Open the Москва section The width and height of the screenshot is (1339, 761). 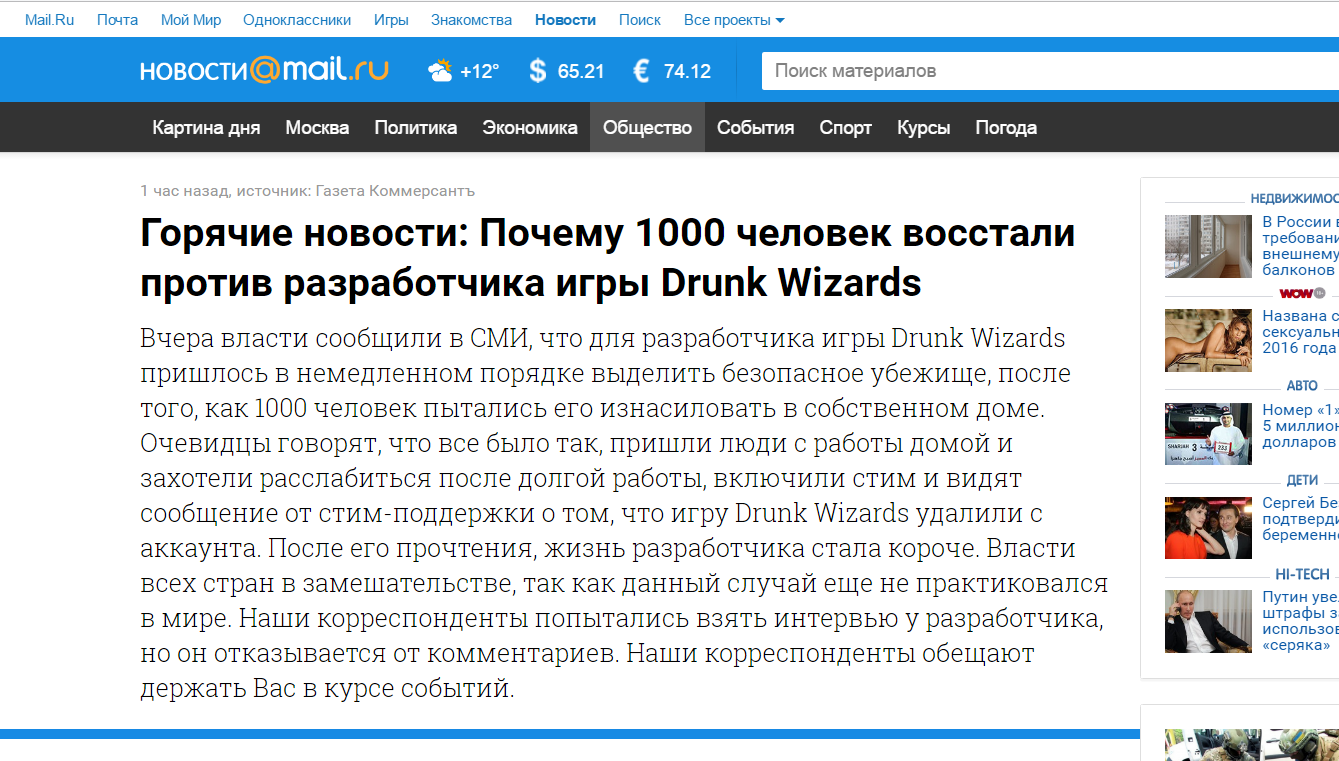click(x=317, y=127)
